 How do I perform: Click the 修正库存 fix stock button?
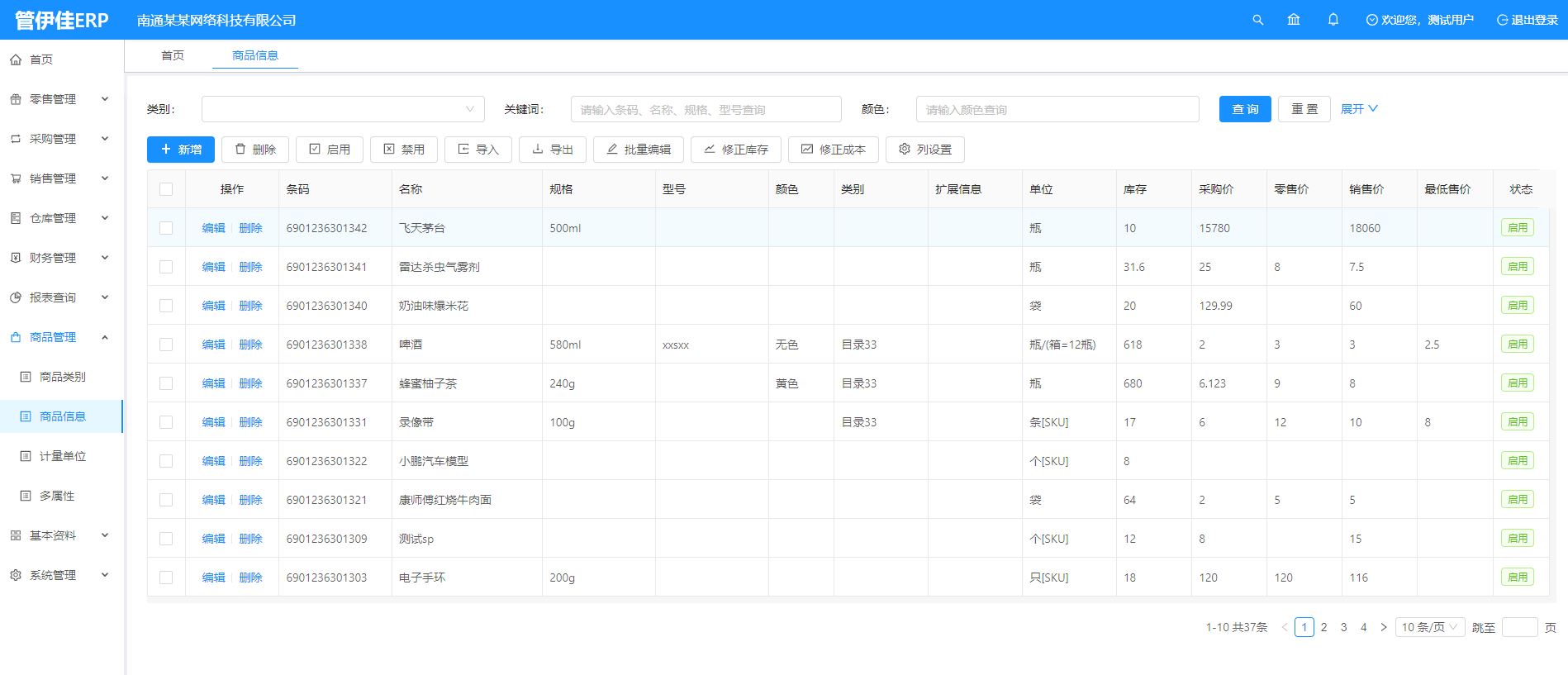click(735, 150)
